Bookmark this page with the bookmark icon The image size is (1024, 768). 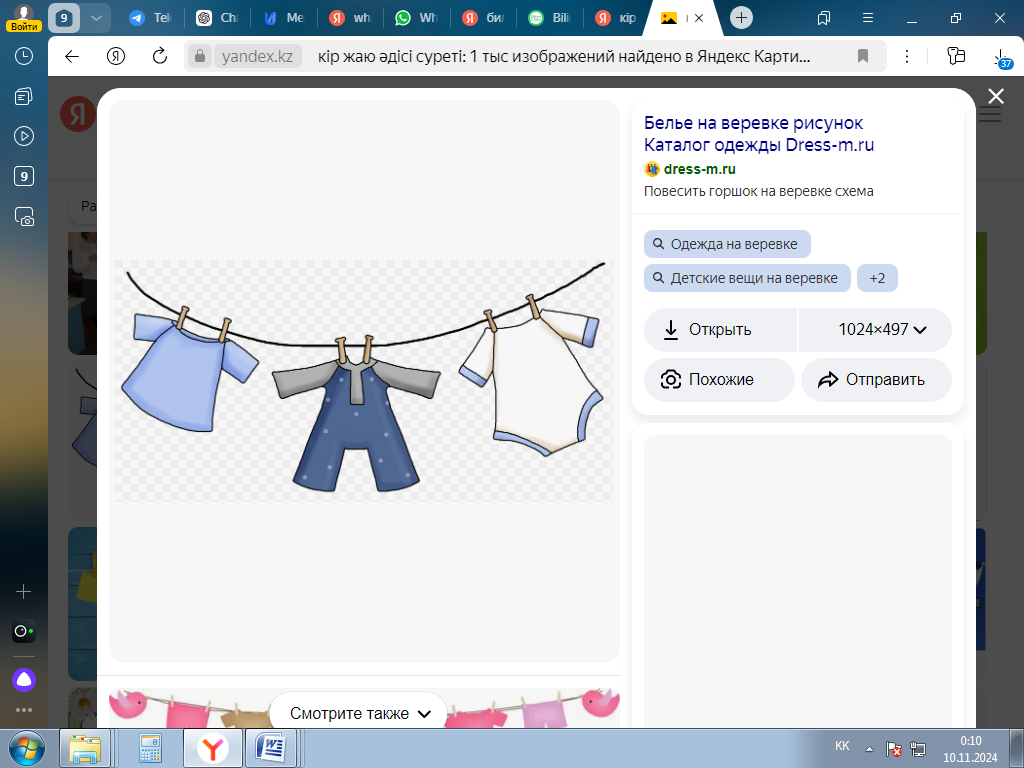point(862,56)
